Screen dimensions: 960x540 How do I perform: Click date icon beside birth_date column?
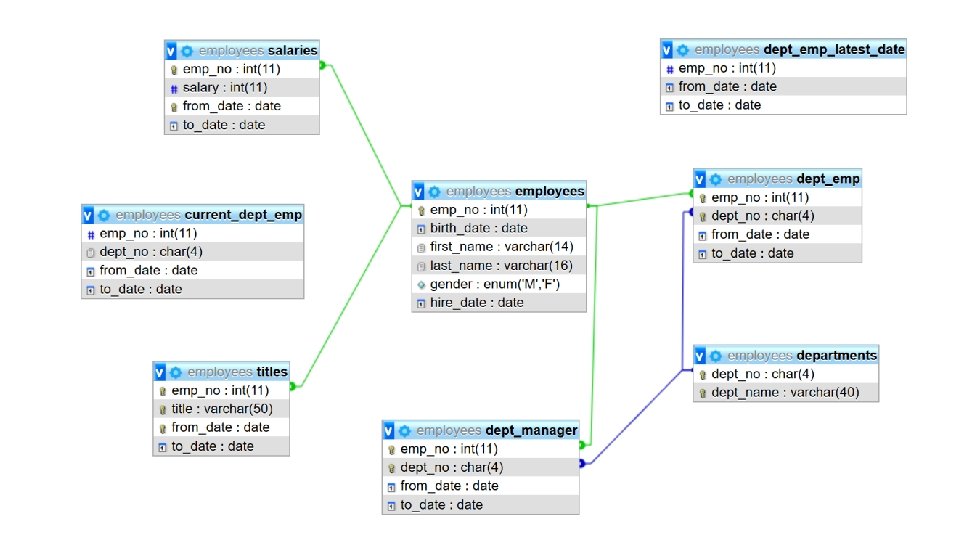[421, 229]
